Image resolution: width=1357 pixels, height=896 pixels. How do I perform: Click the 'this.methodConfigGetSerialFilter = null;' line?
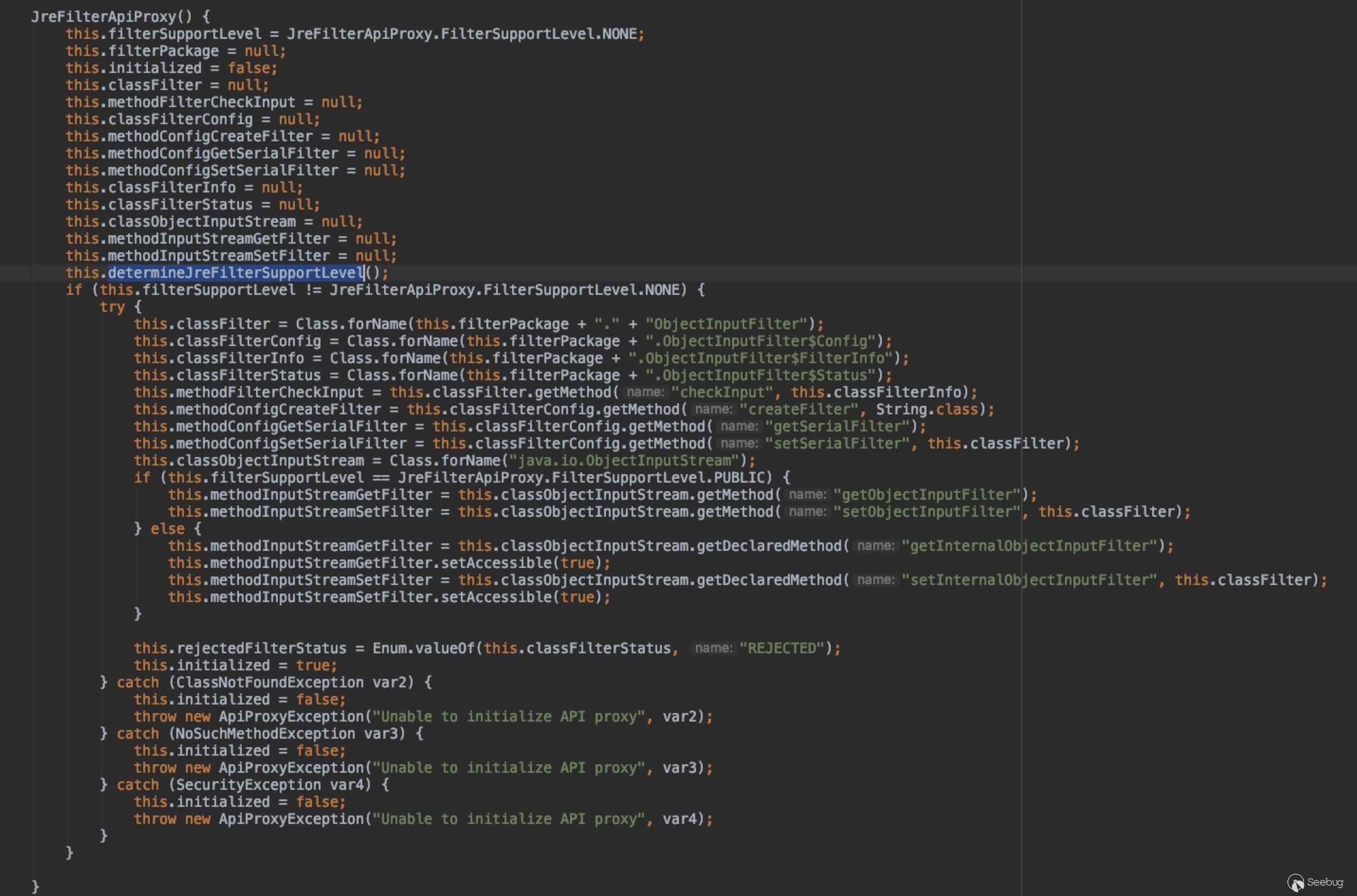(x=235, y=154)
